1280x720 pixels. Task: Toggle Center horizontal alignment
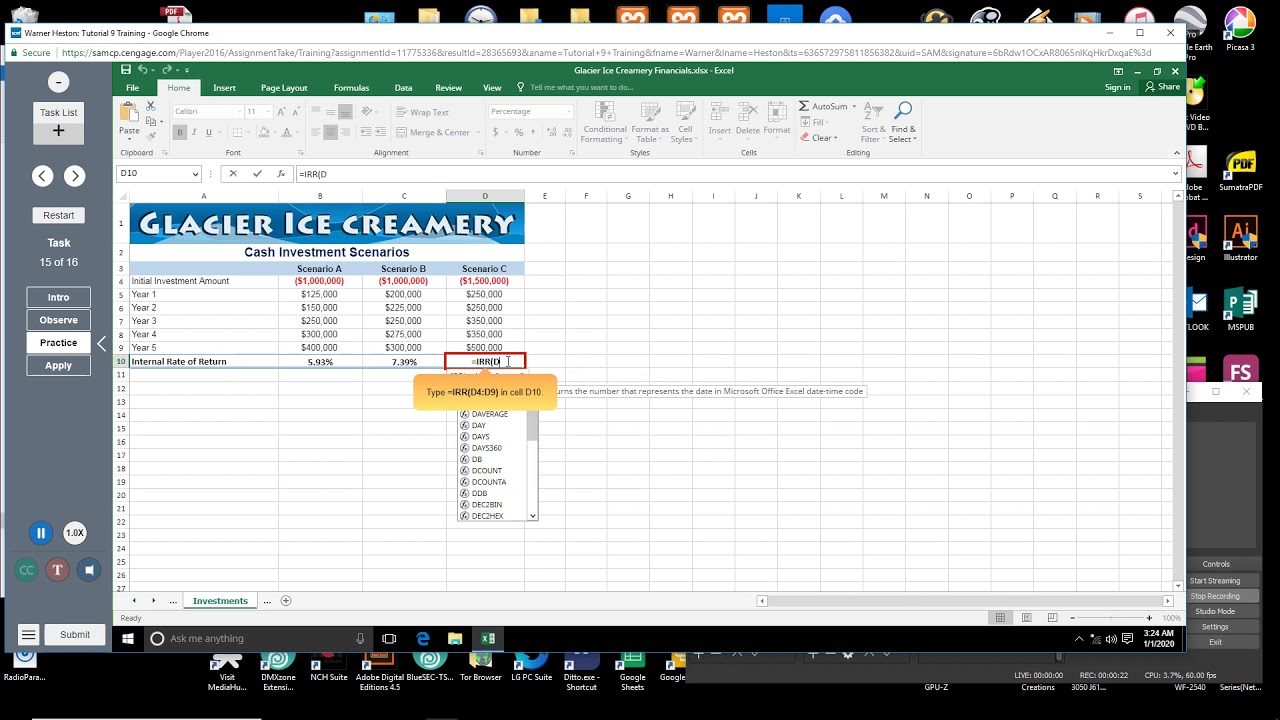point(331,132)
